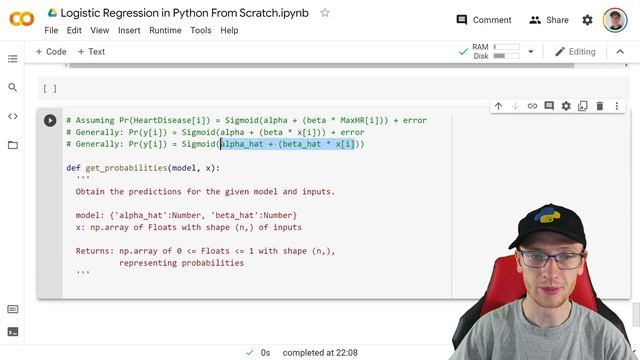
Task: Open the Insert menu
Action: coord(129,30)
